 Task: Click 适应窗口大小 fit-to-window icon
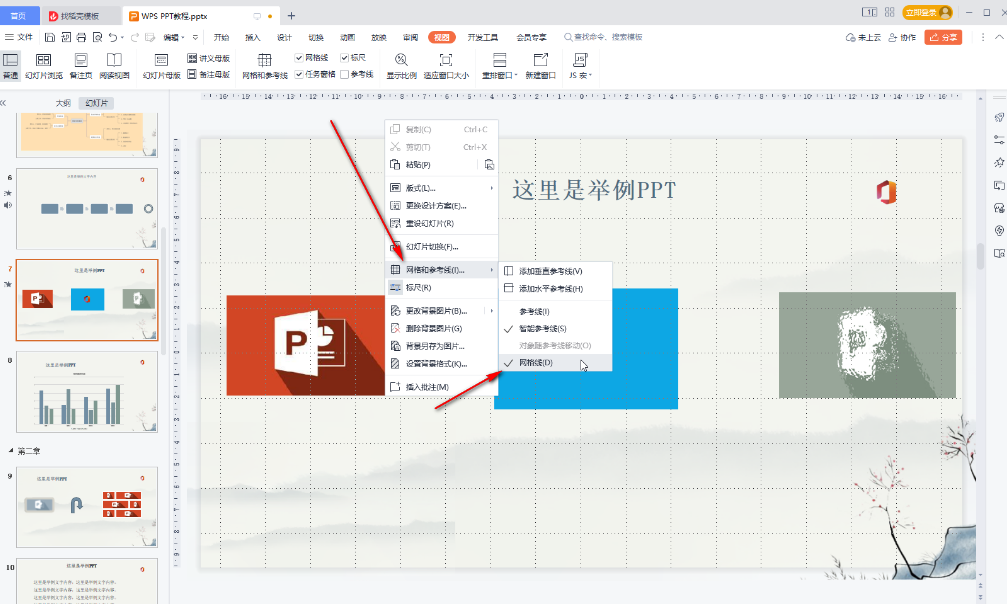445,66
